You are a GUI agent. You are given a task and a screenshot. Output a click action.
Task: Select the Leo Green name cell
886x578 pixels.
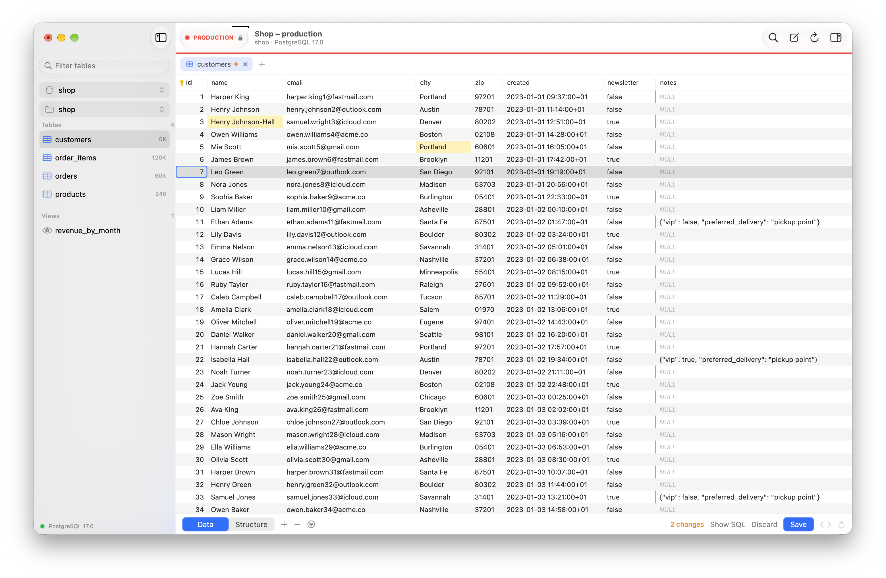[245, 172]
